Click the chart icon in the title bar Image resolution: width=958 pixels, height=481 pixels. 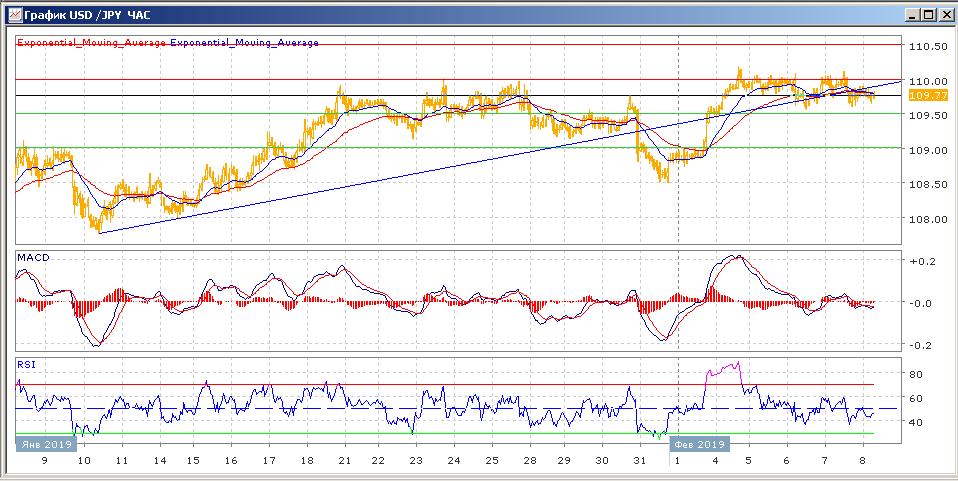(13, 13)
